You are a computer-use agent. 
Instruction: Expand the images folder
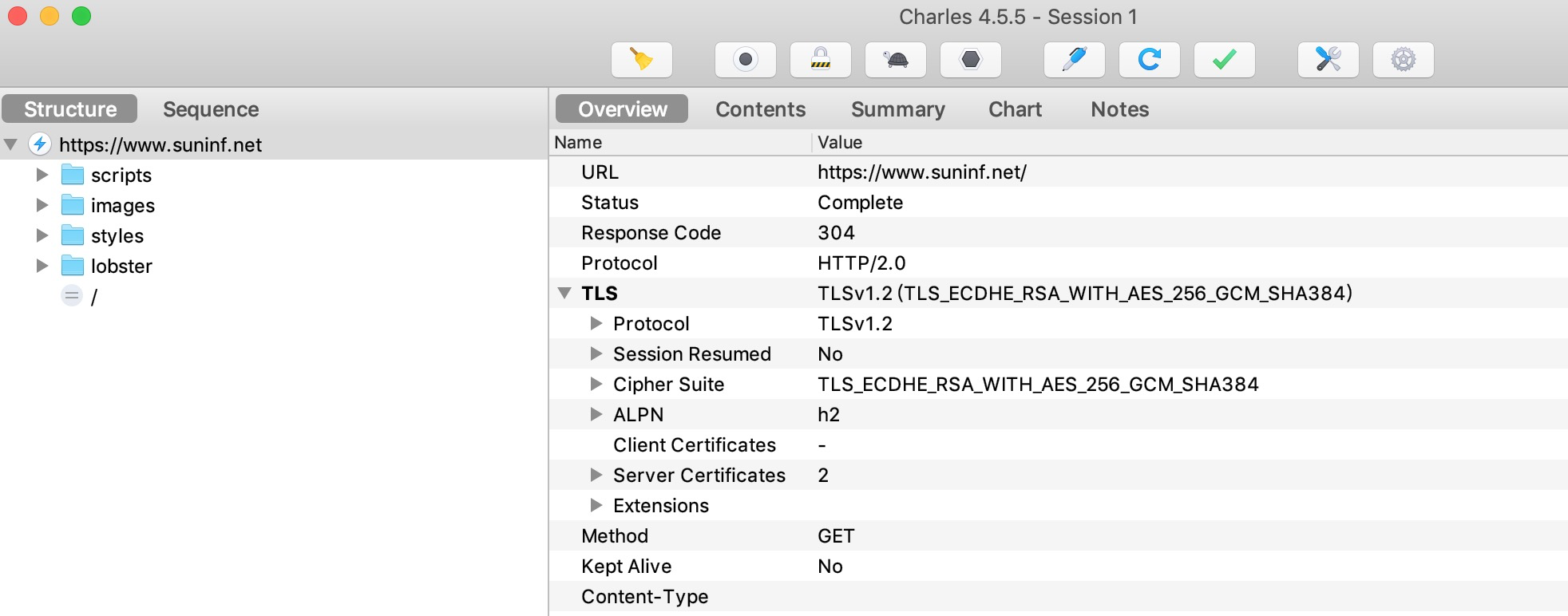(42, 205)
